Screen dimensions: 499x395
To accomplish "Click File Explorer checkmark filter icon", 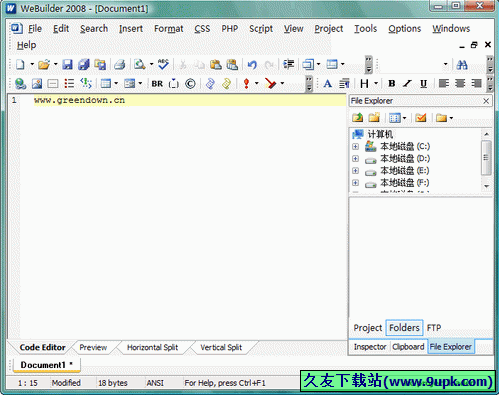I will point(421,118).
